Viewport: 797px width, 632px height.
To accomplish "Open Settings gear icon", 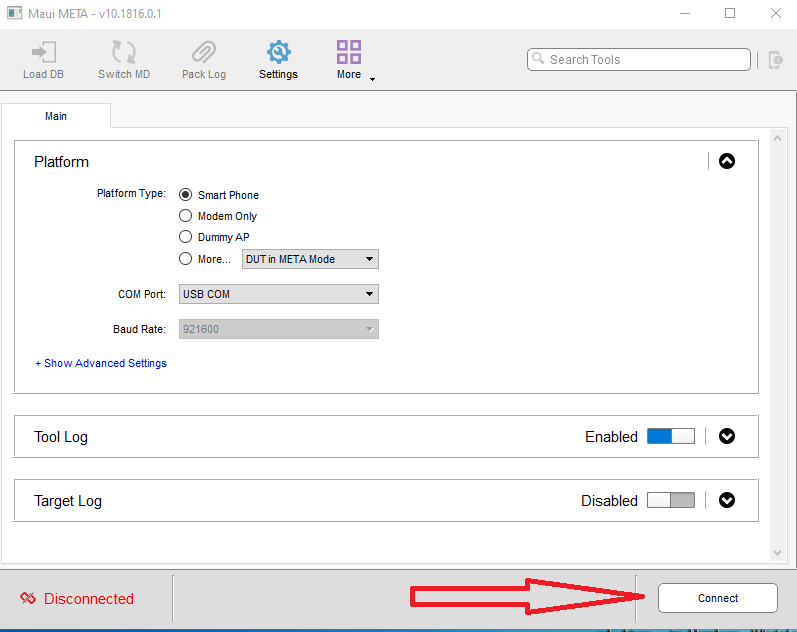I will click(x=279, y=52).
